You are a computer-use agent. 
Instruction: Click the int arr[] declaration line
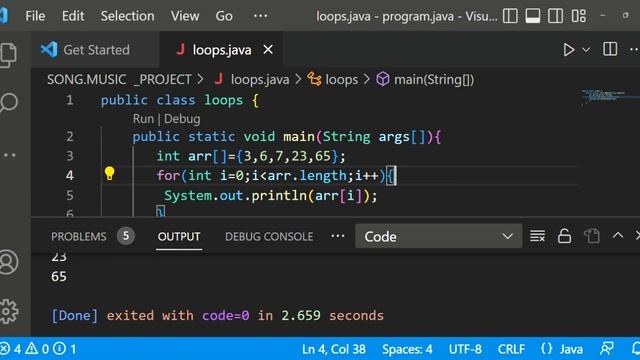[x=251, y=156]
